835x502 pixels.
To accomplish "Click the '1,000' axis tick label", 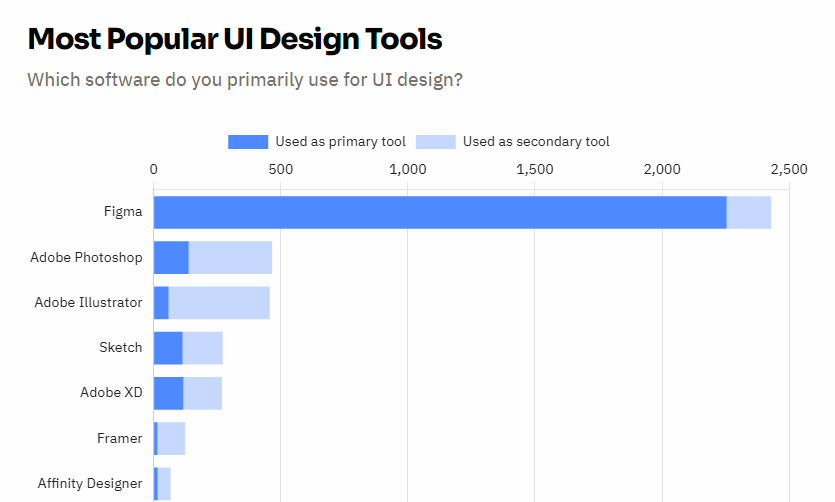I will coord(408,169).
